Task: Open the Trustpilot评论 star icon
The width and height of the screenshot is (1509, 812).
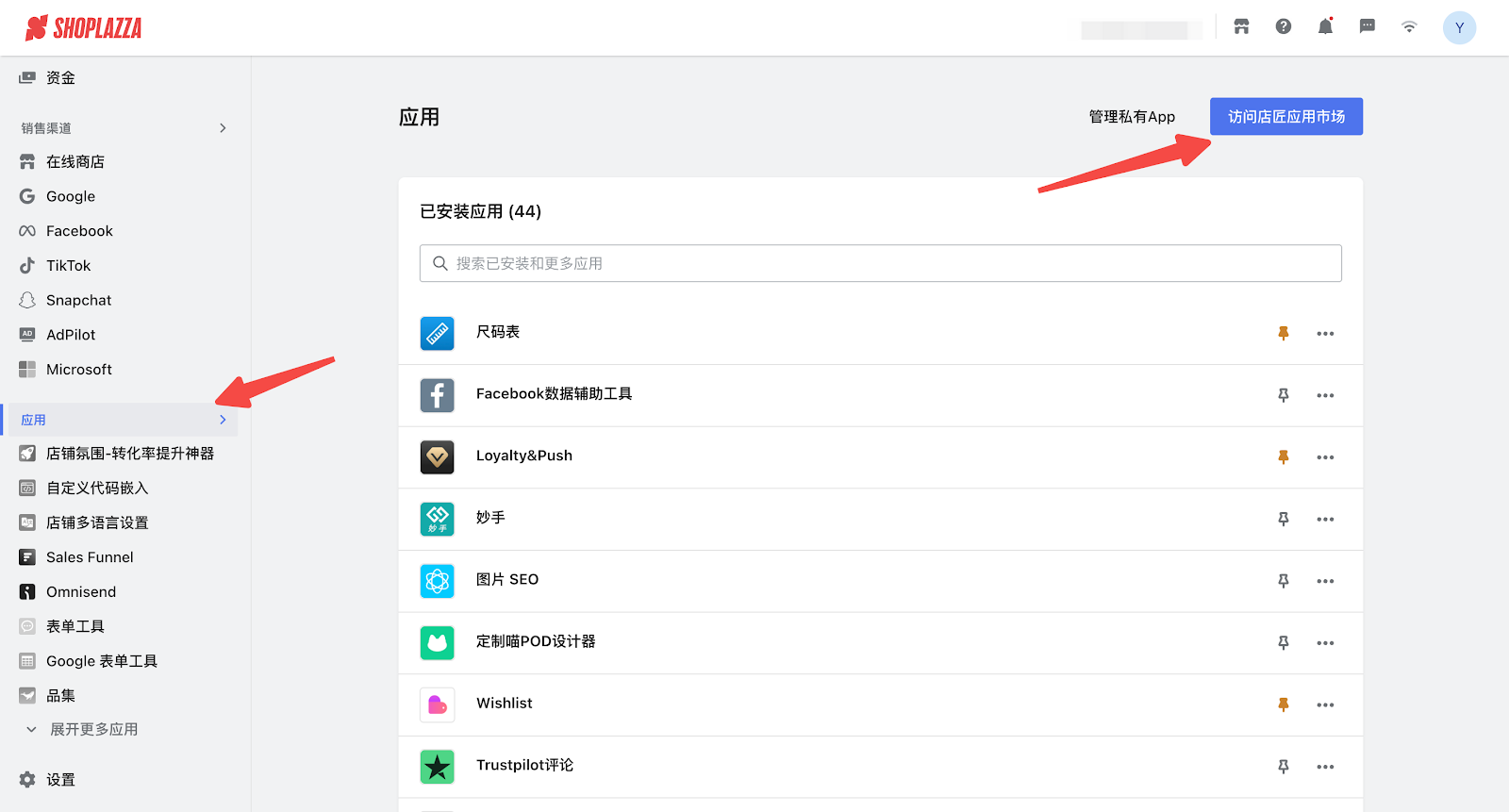Action: point(437,767)
